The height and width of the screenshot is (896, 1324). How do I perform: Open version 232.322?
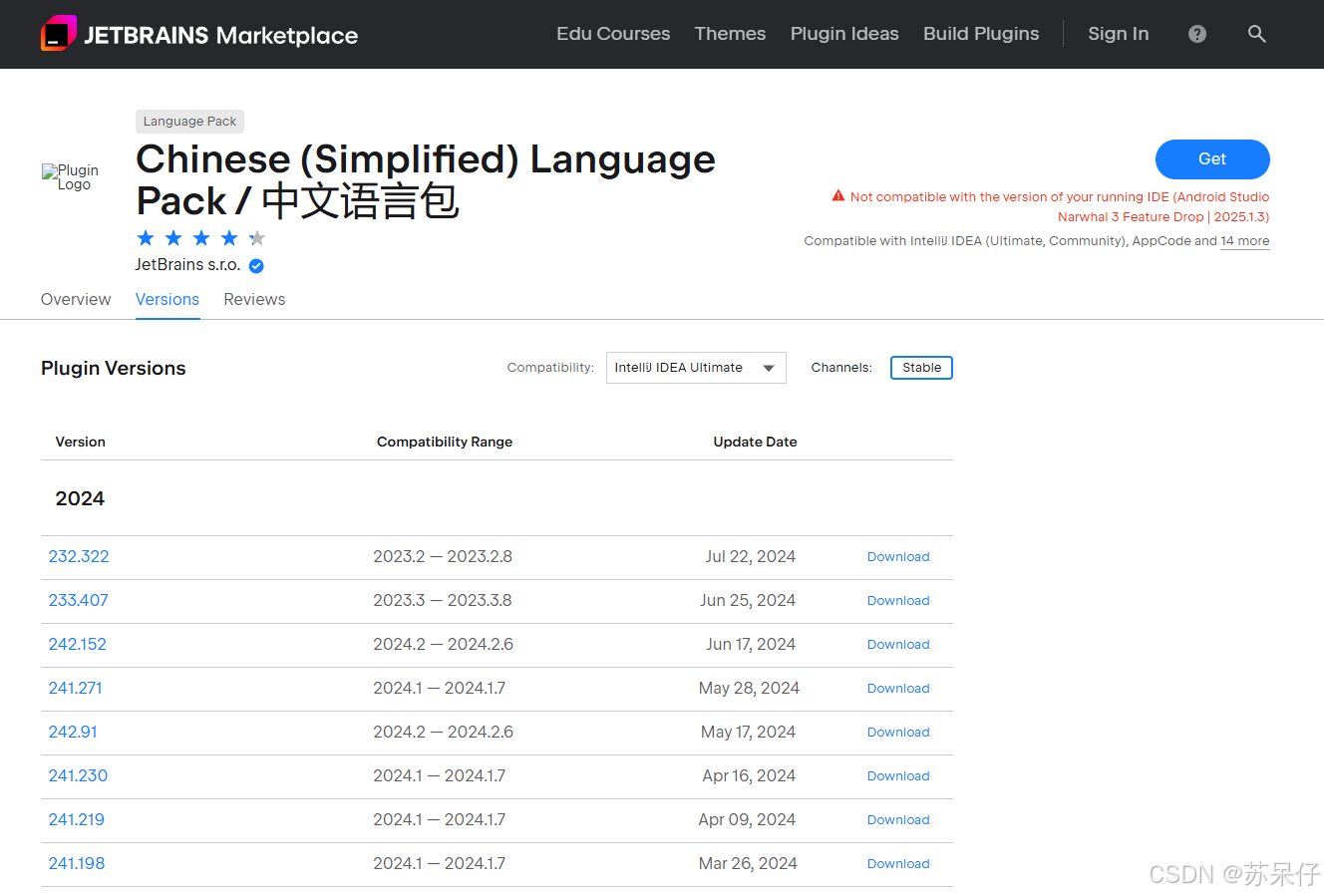point(79,556)
